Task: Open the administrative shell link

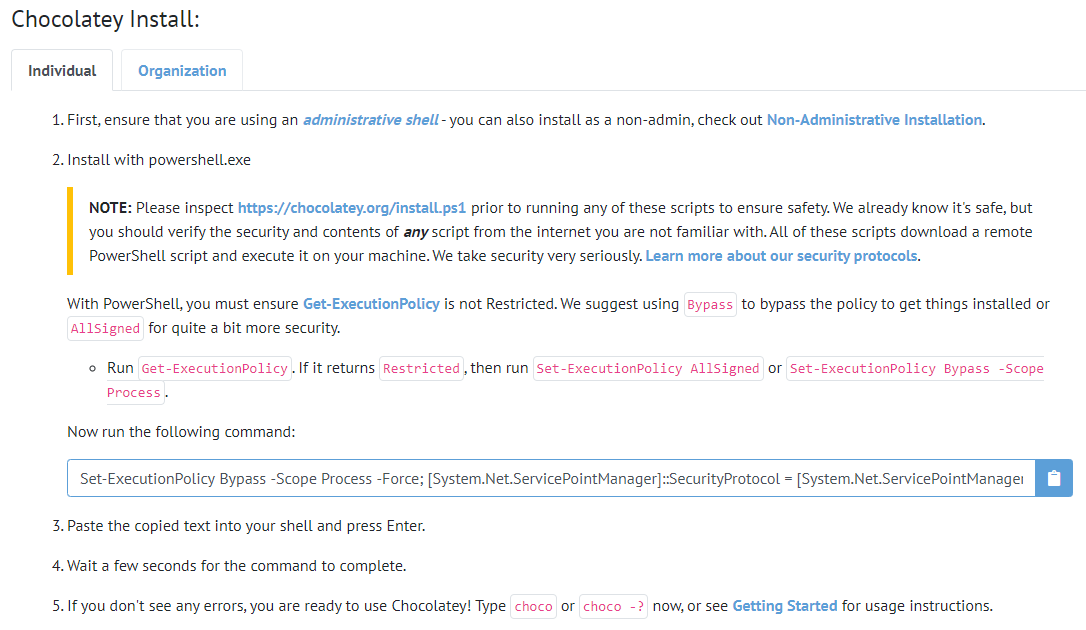Action: click(x=371, y=120)
